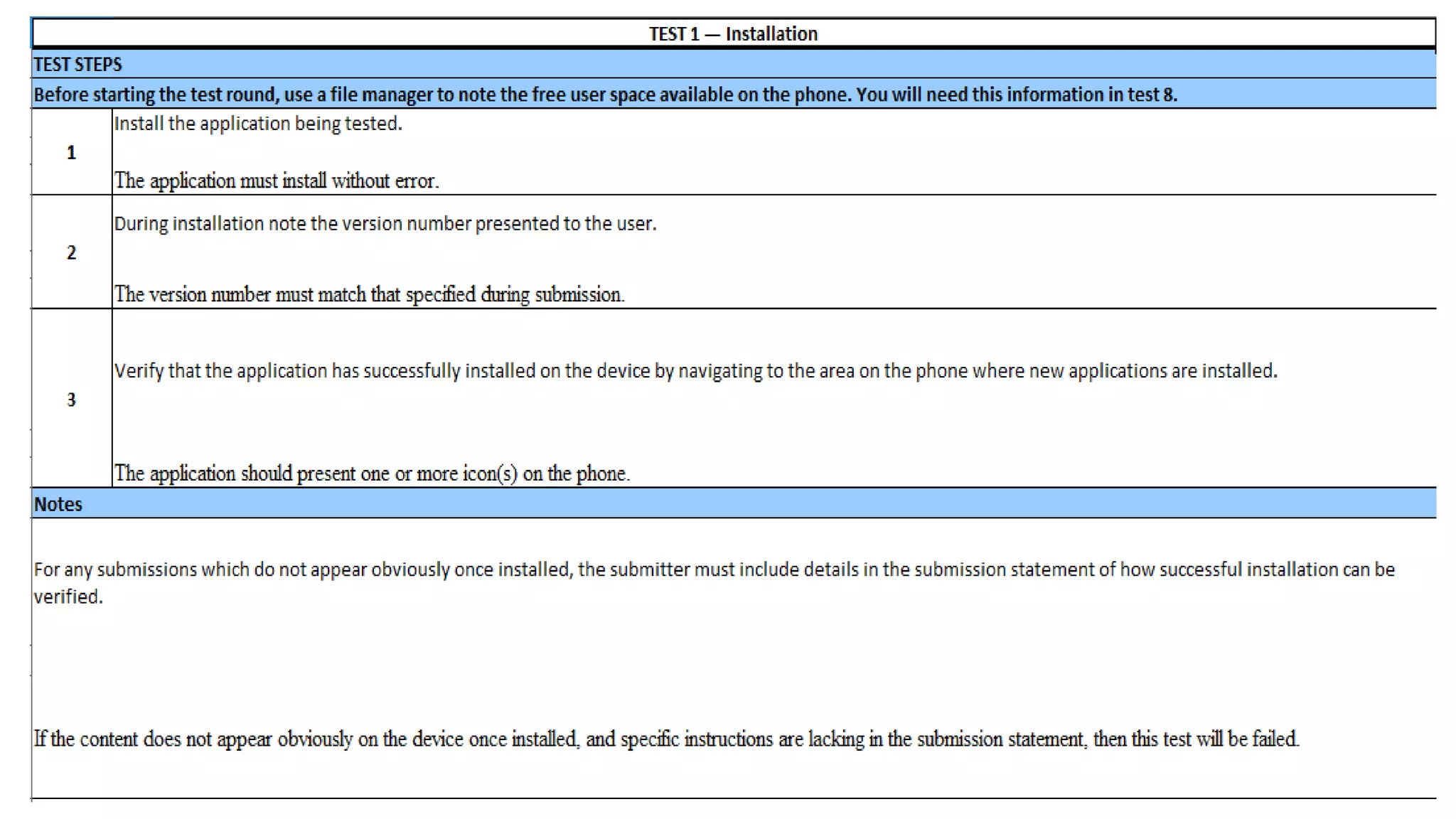
Task: Click 'this test will be failed' phrase
Action: 1215,739
